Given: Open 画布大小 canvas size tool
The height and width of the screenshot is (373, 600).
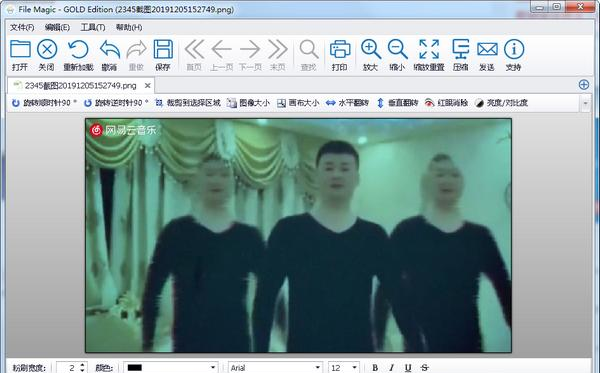Looking at the screenshot, I should point(298,103).
